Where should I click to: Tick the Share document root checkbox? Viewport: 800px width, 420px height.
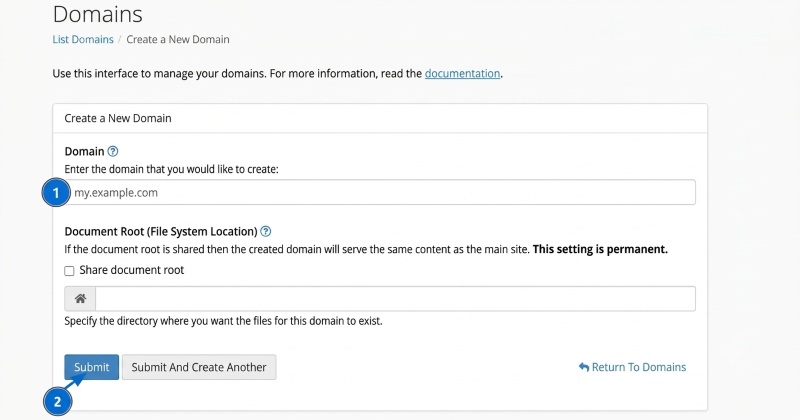pos(69,271)
